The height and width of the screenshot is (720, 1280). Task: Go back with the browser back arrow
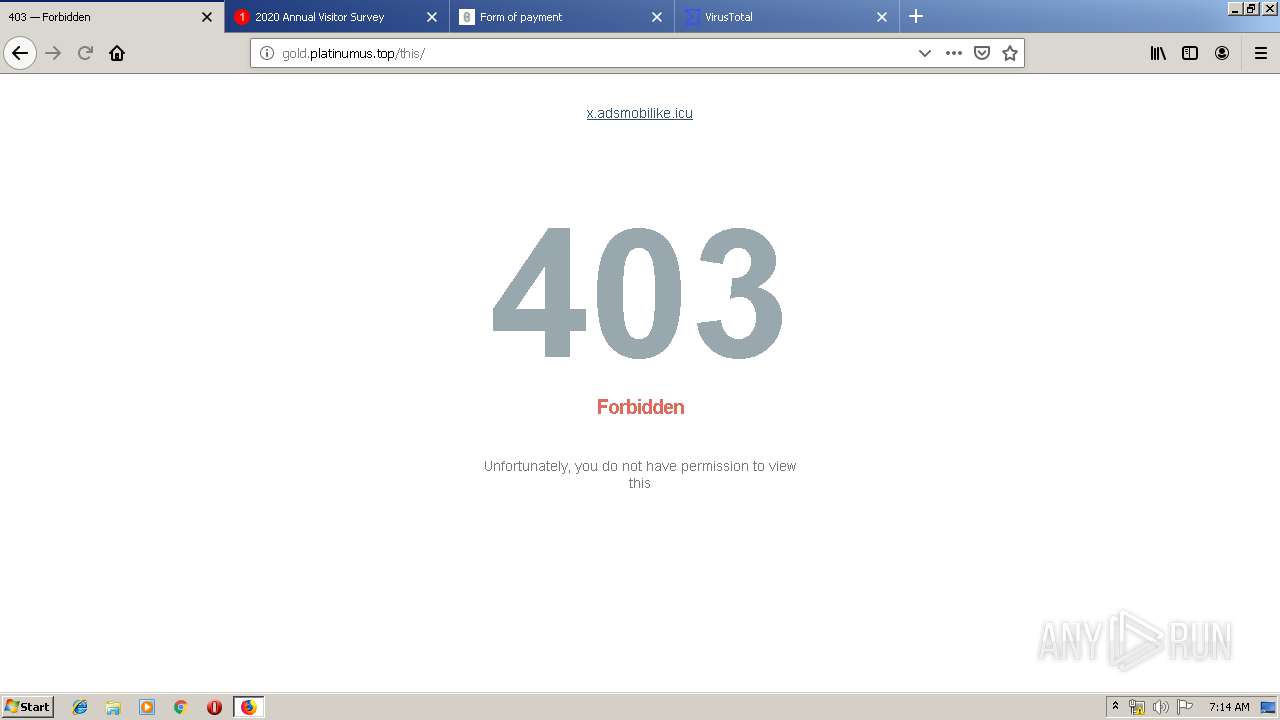point(20,53)
